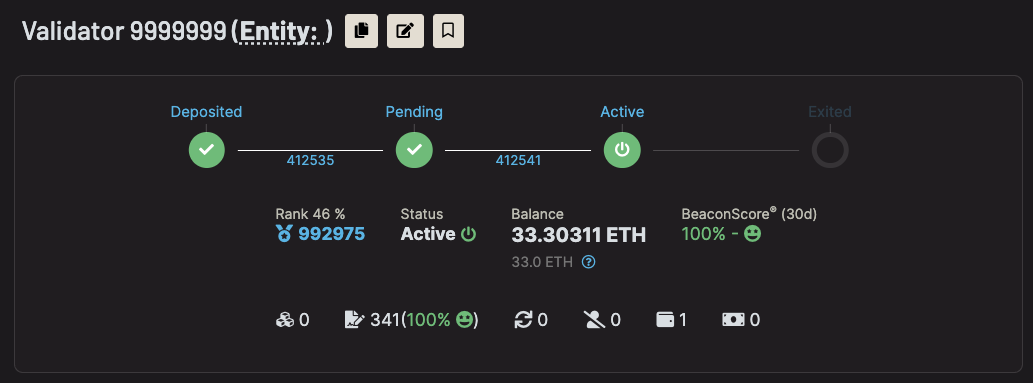Click the Pending stage label
This screenshot has width=1033, height=383.
click(414, 112)
